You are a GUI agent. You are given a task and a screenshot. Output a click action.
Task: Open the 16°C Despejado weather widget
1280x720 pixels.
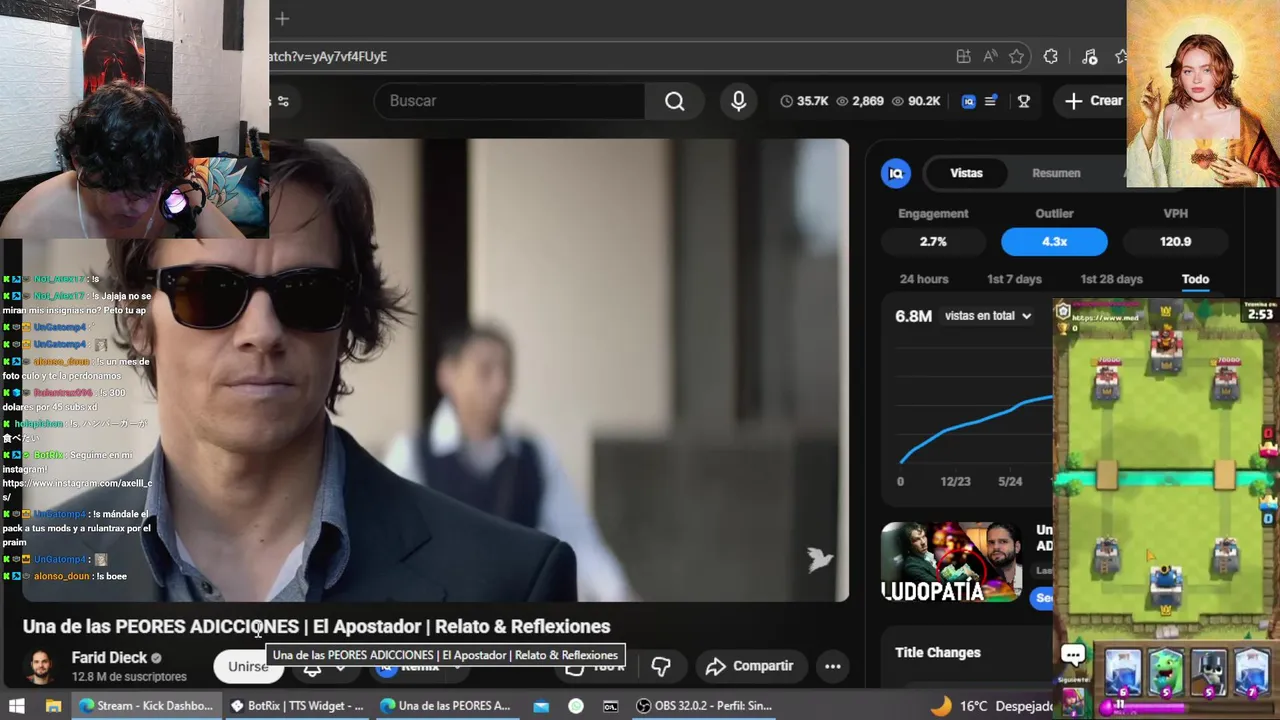(x=990, y=706)
